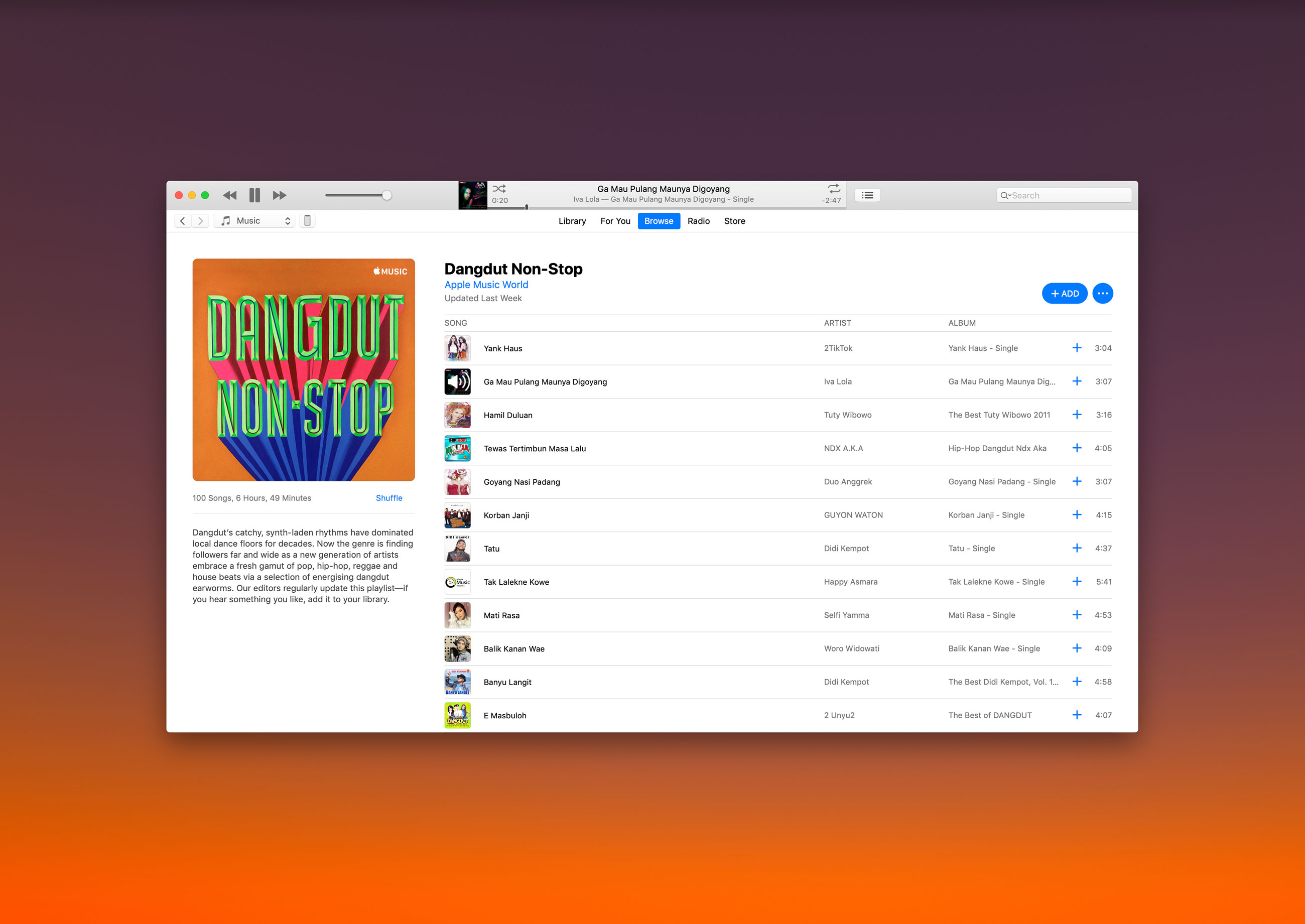Click the Dangdut Non-Stop cover artwork
Viewport: 1305px width, 924px height.
pos(303,370)
